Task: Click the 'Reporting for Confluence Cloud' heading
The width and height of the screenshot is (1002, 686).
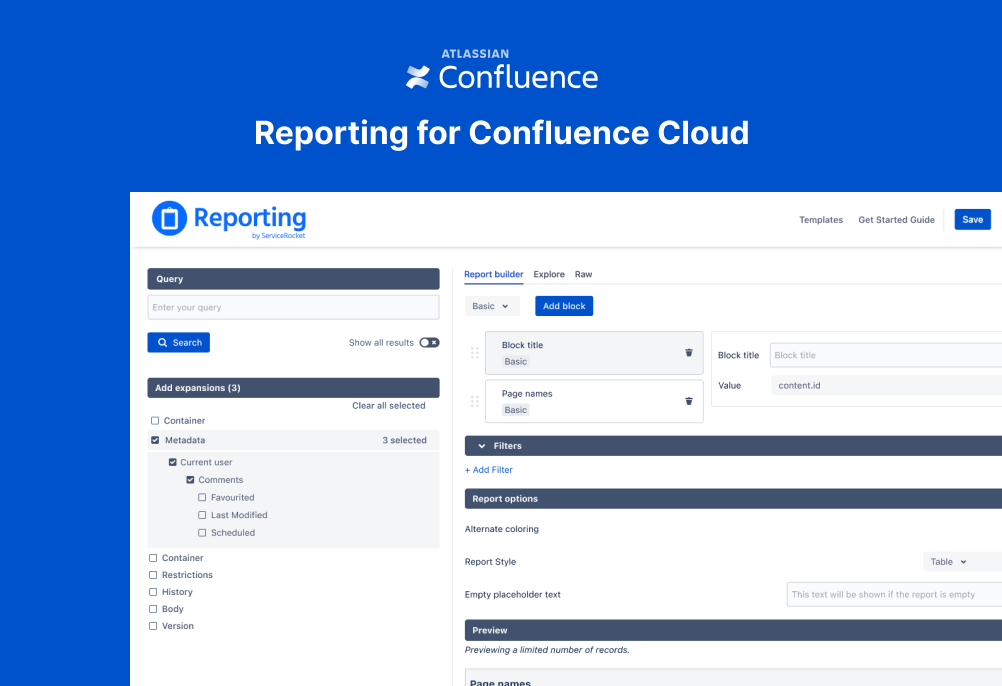Action: point(502,133)
